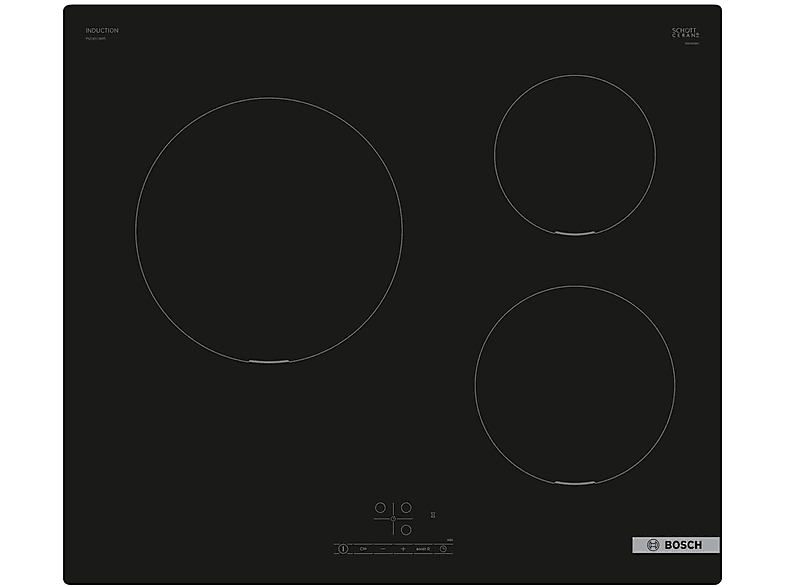Click the Schott Ceran logo
The image size is (786, 587).
[x=683, y=33]
